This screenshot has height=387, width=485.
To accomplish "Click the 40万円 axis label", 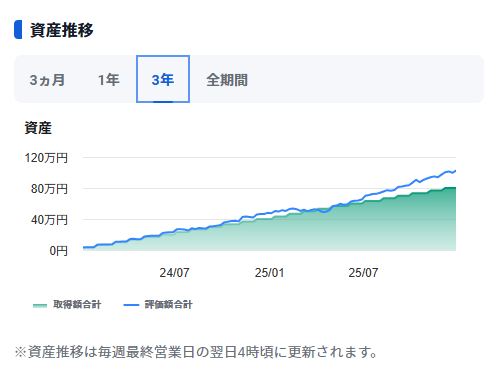I will [49, 220].
